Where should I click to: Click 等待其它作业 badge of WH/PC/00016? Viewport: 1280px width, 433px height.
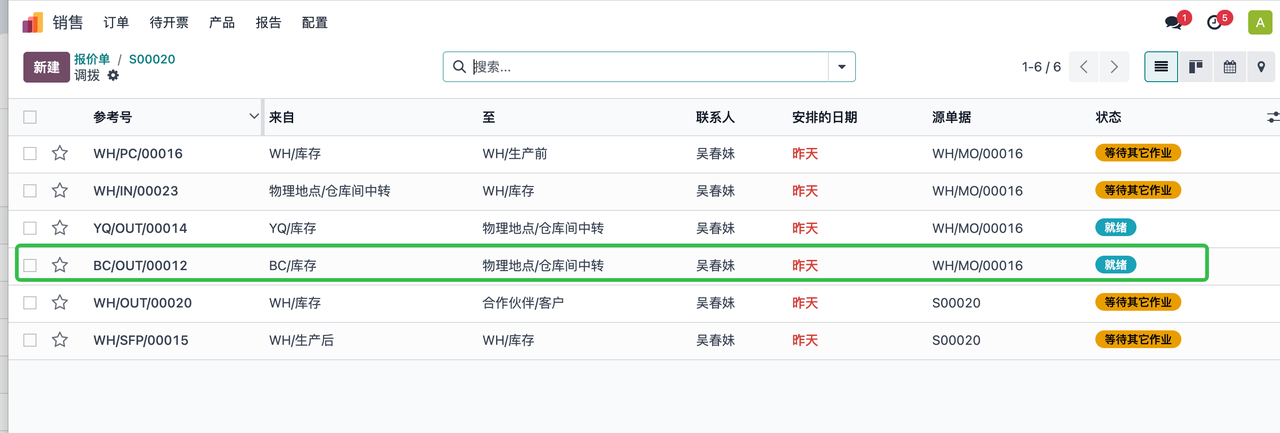1138,153
